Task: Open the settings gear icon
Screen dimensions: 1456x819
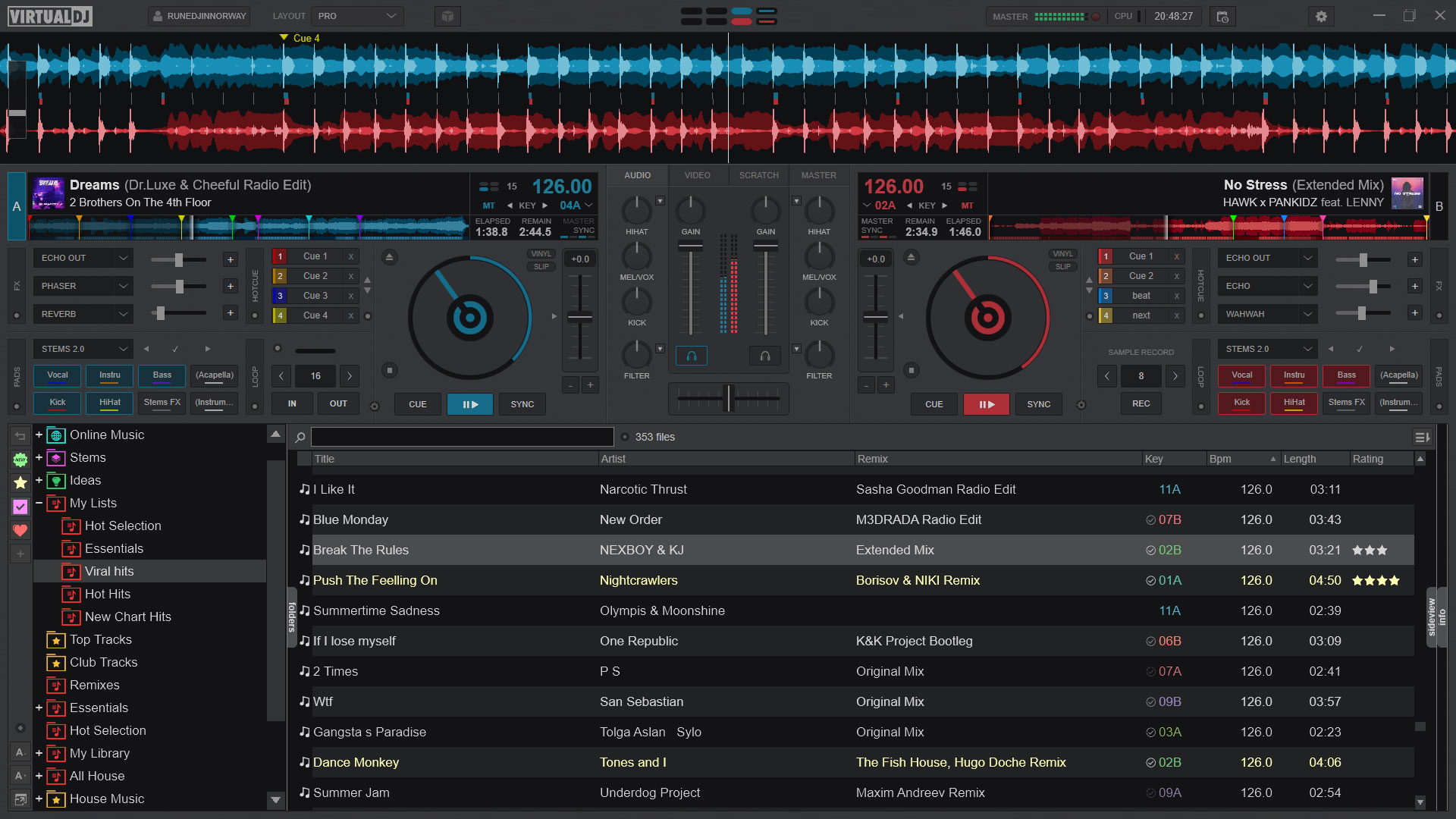Action: (1321, 16)
